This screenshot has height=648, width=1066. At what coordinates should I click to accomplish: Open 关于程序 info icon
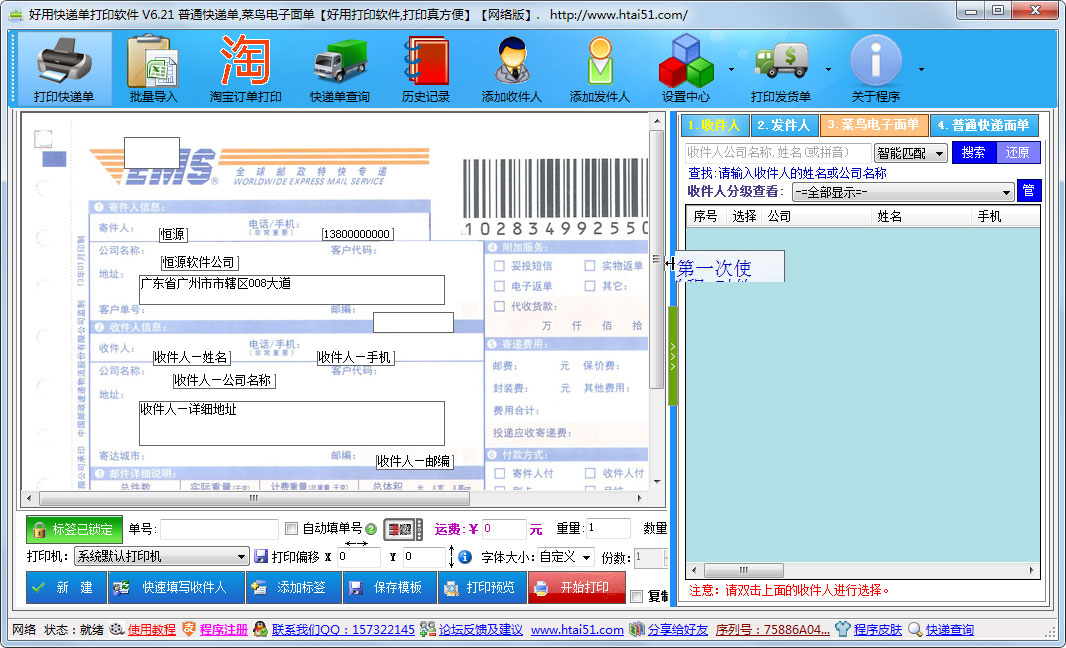876,69
